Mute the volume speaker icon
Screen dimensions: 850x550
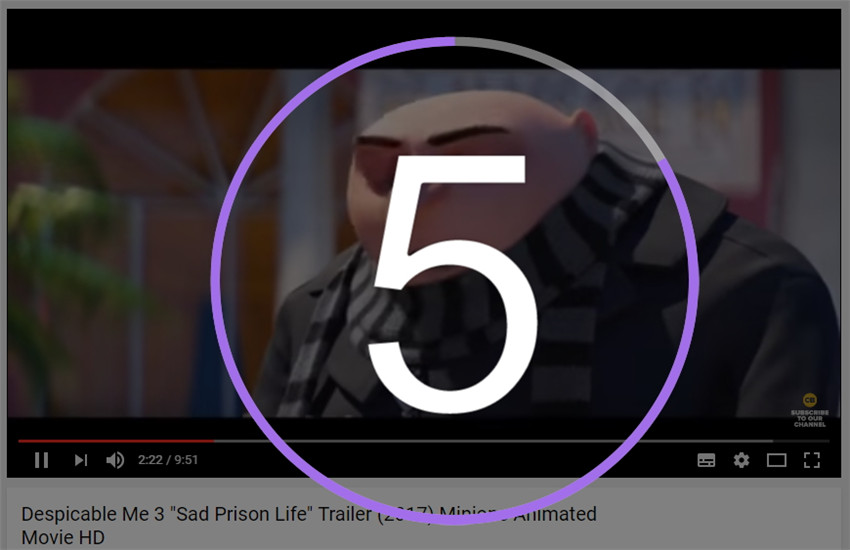tap(115, 460)
